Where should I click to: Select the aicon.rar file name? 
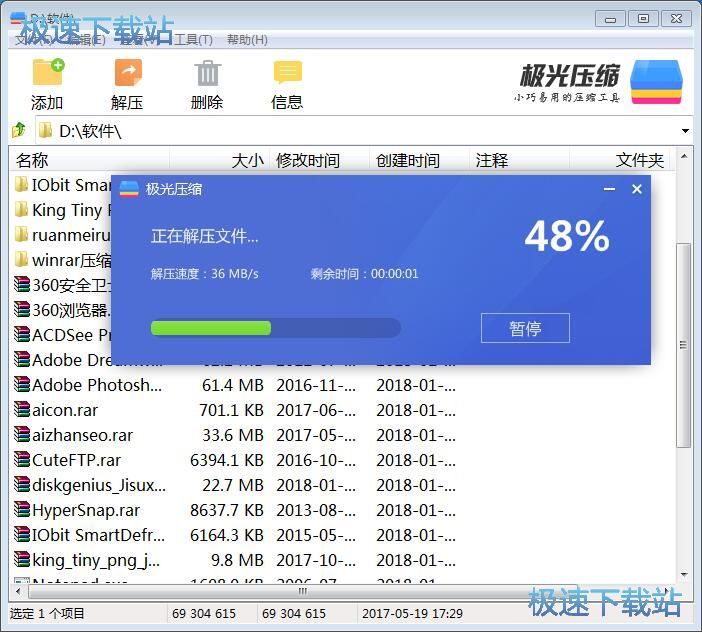65,410
